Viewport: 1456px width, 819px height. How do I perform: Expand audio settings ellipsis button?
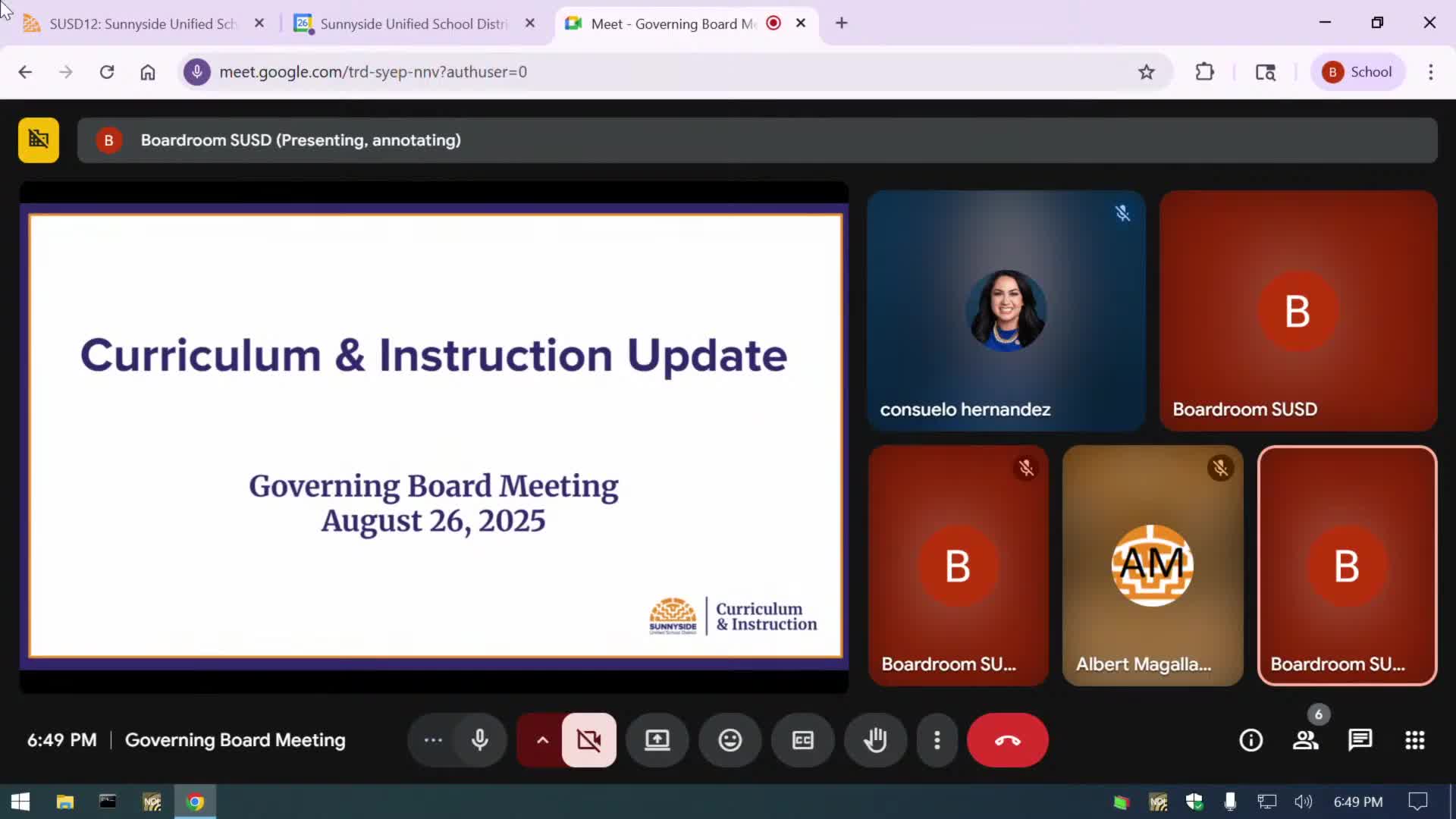(433, 740)
